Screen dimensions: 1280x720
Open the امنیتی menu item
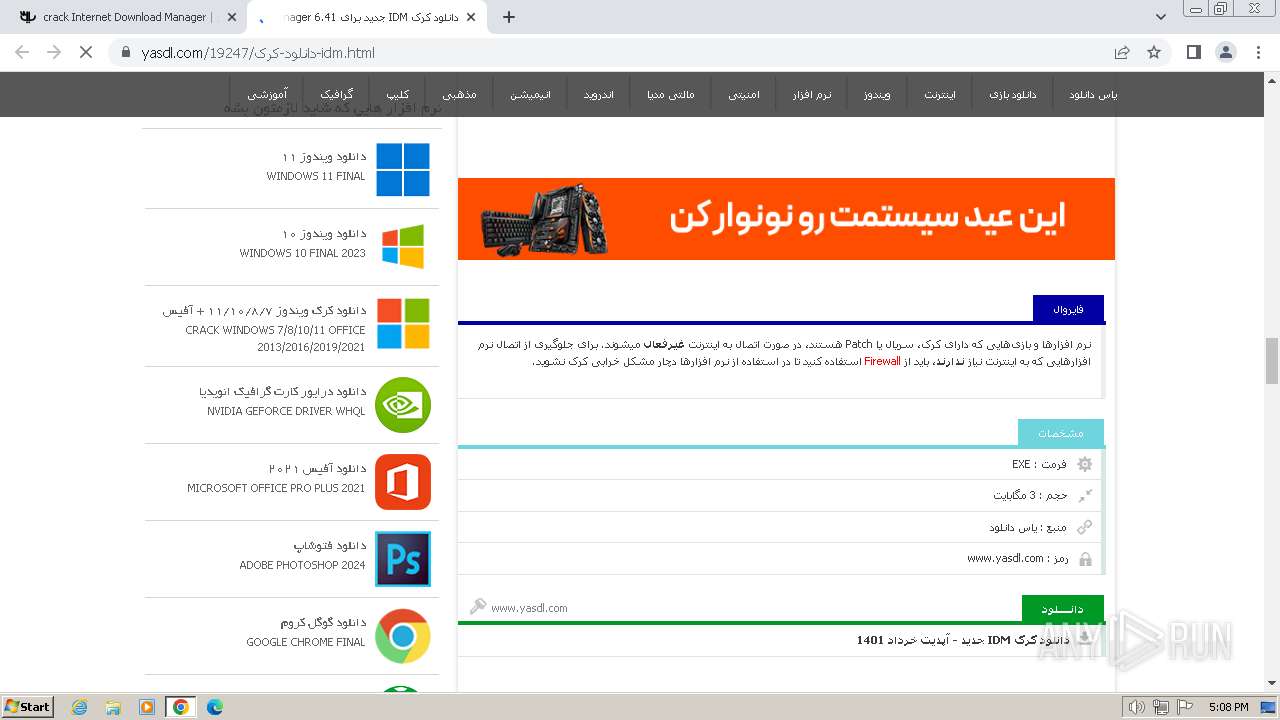click(x=743, y=95)
